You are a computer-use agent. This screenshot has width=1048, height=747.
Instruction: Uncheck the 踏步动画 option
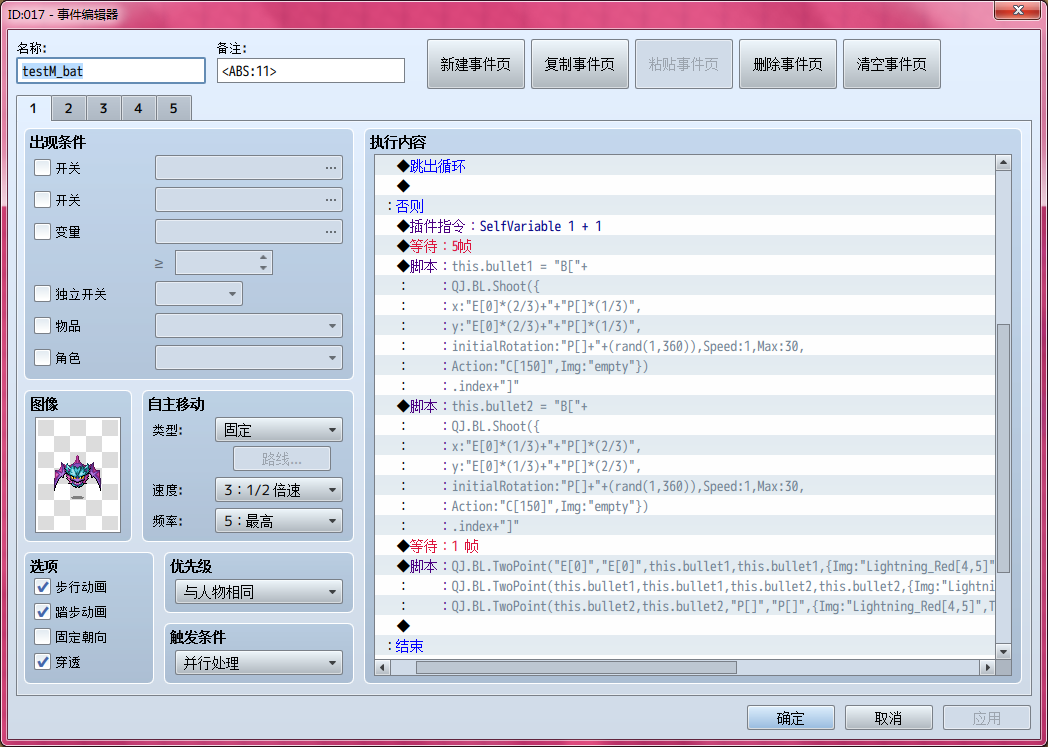(x=42, y=611)
